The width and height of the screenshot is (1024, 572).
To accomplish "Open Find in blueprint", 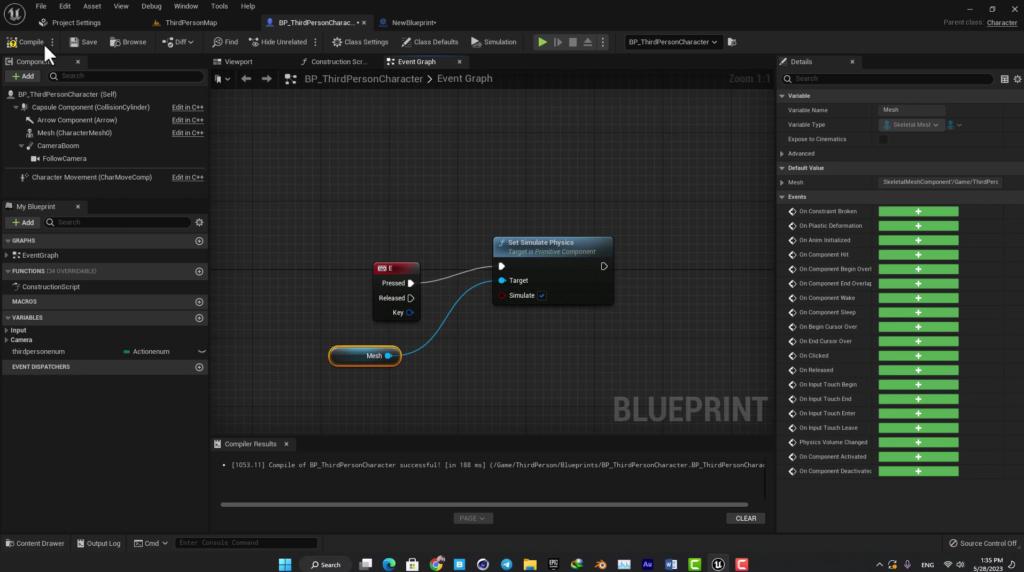I will [225, 42].
